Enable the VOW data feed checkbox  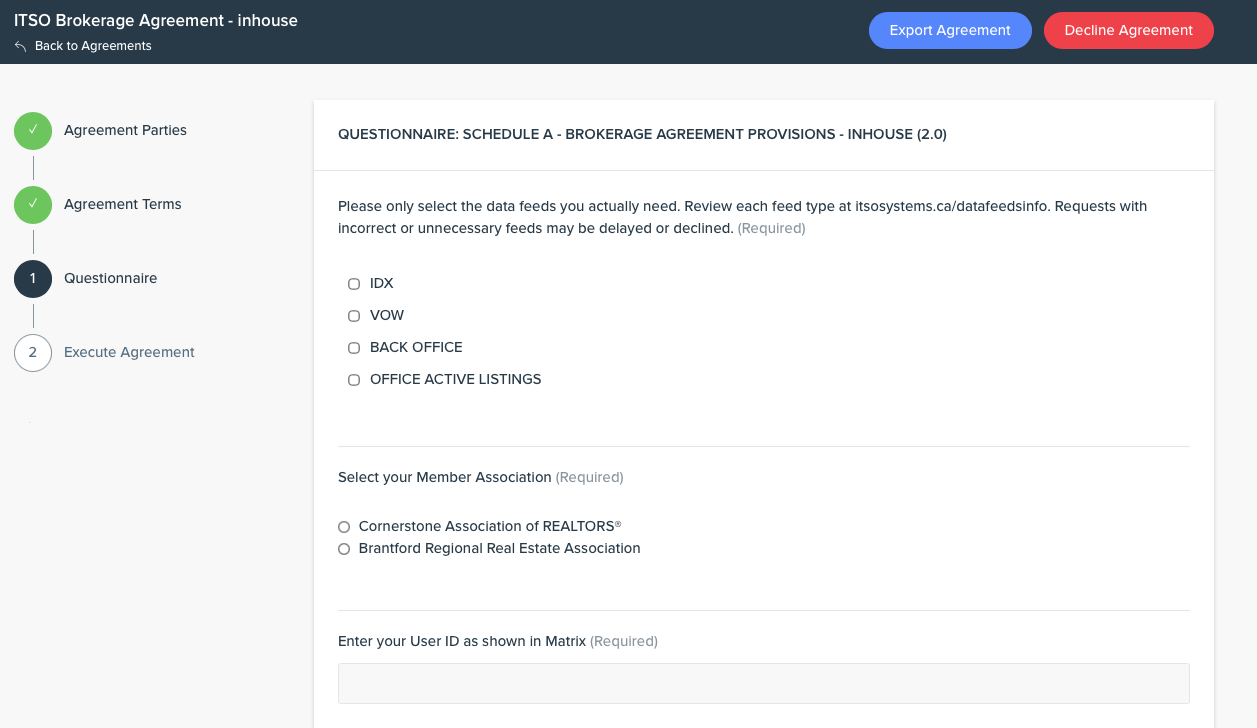354,316
